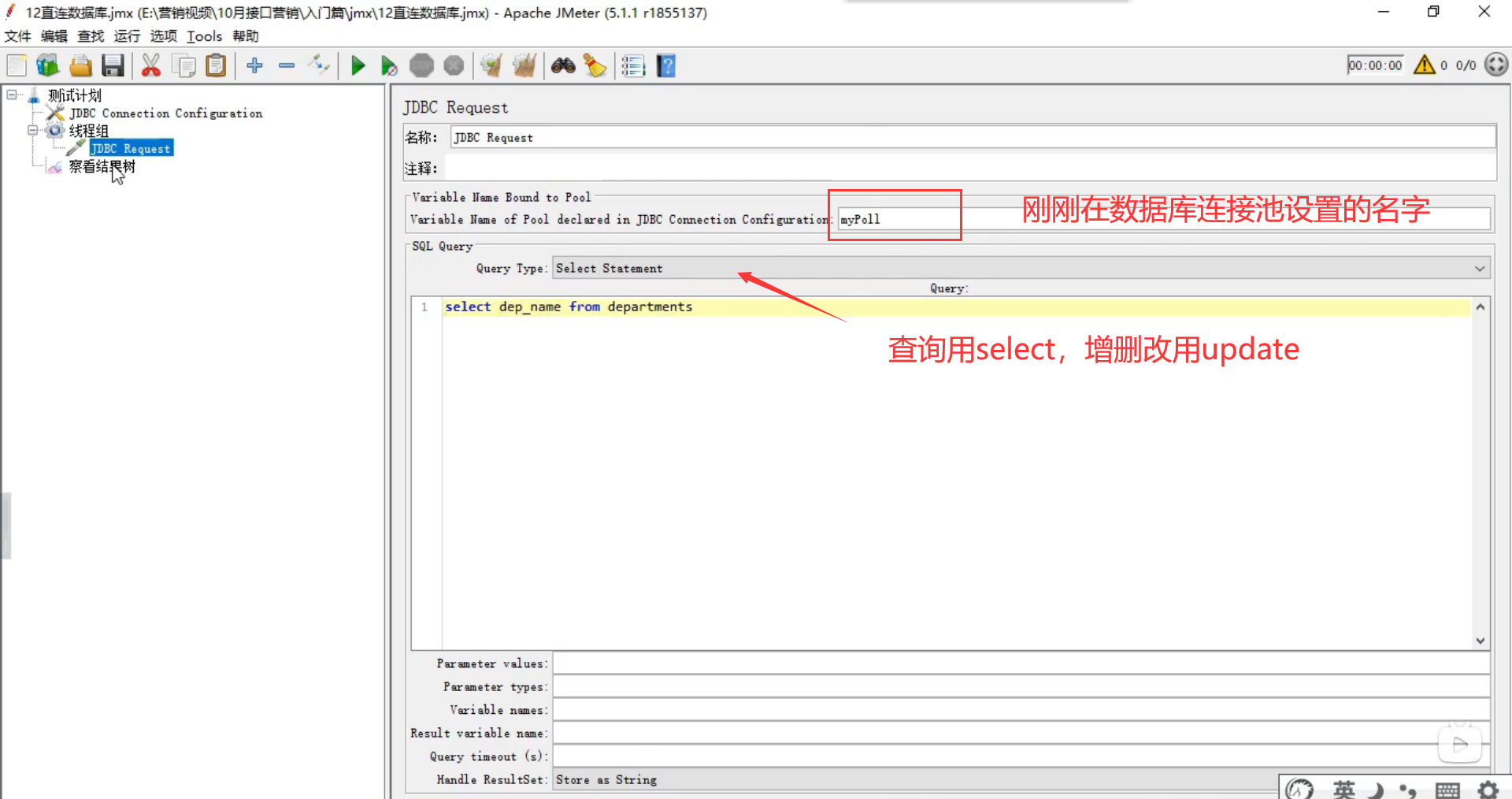
Task: Collapse all nodes with minus icon
Action: click(287, 65)
